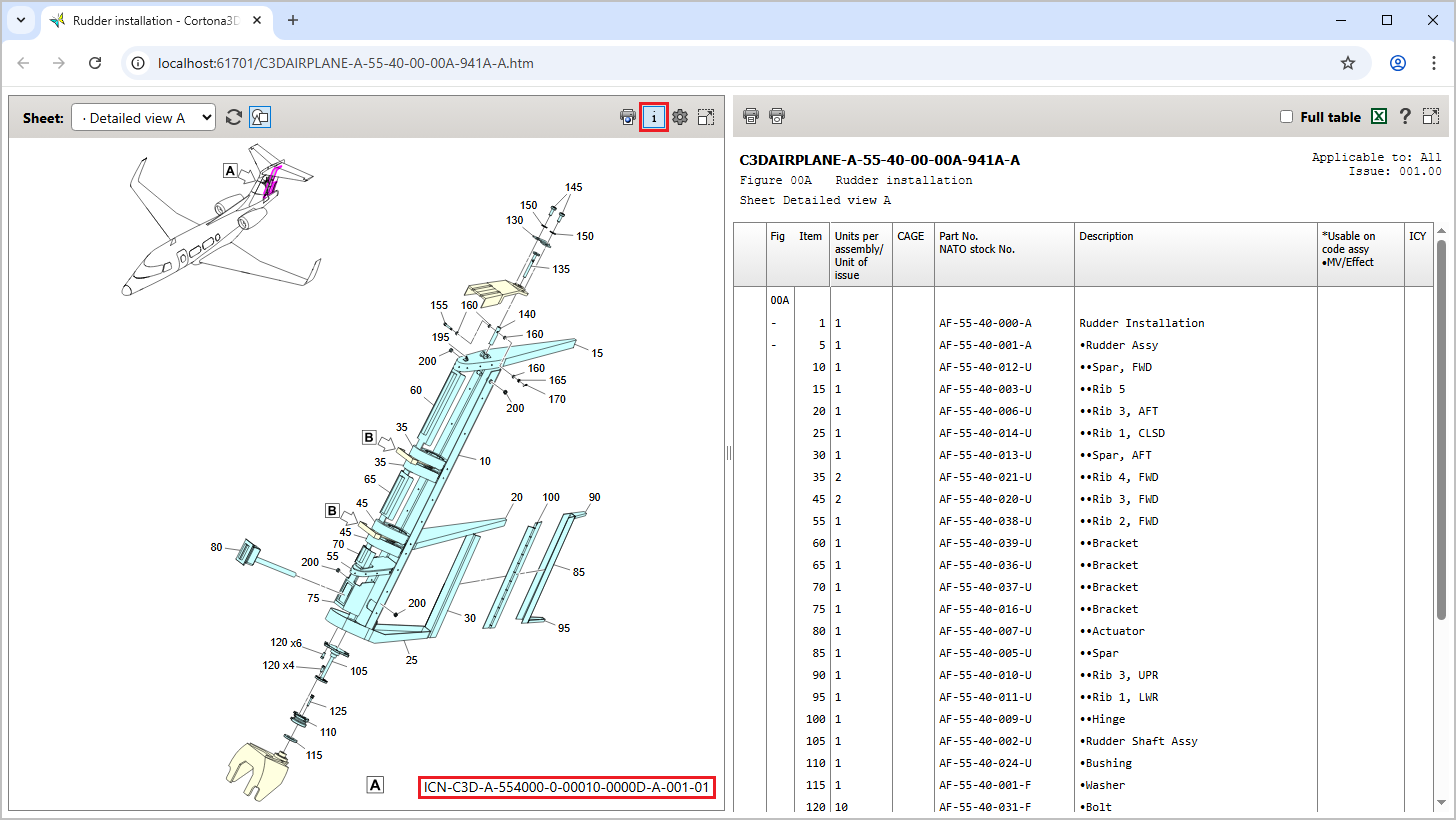Open the browser profile menu

pos(1397,62)
